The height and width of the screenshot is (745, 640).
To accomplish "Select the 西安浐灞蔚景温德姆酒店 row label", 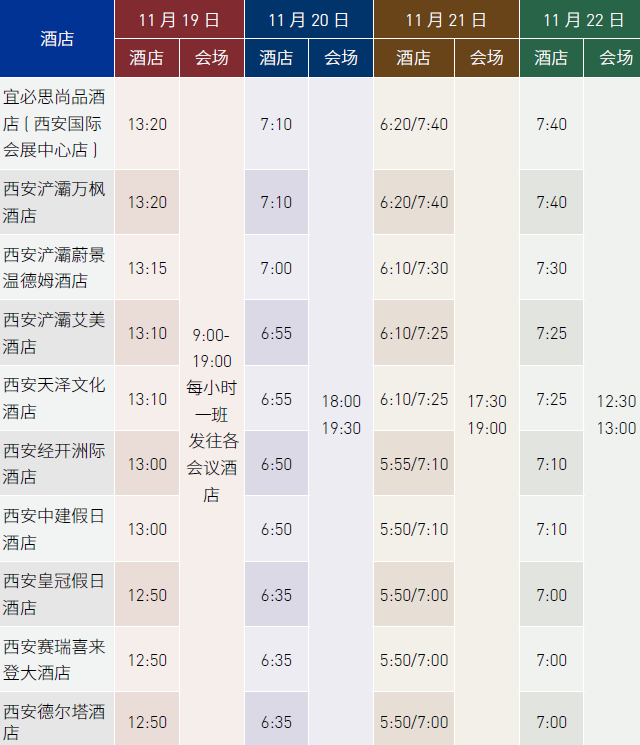I will point(57,267).
